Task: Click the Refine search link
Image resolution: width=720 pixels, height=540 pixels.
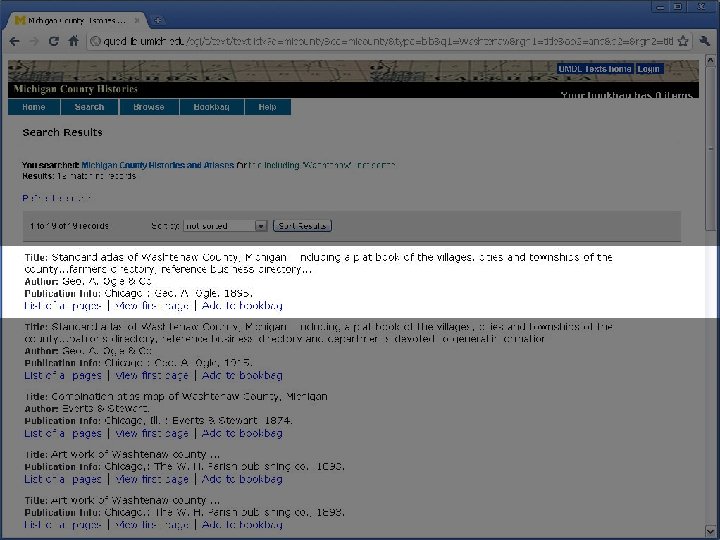Action: click(x=56, y=198)
